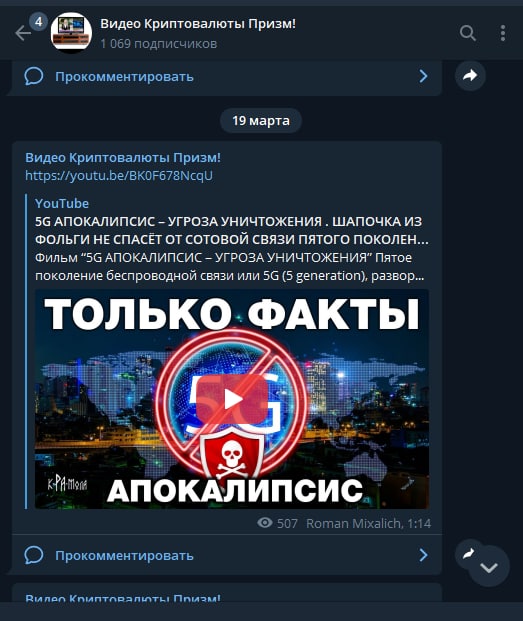Open the video preview title 5G АПОКАЛИПСИС
The height and width of the screenshot is (621, 523).
tap(232, 230)
